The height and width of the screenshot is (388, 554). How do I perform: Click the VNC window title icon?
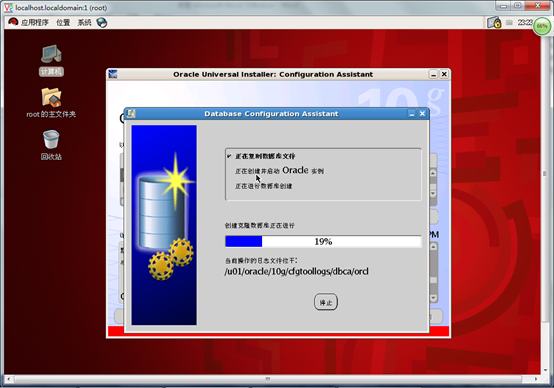(x=8, y=7)
